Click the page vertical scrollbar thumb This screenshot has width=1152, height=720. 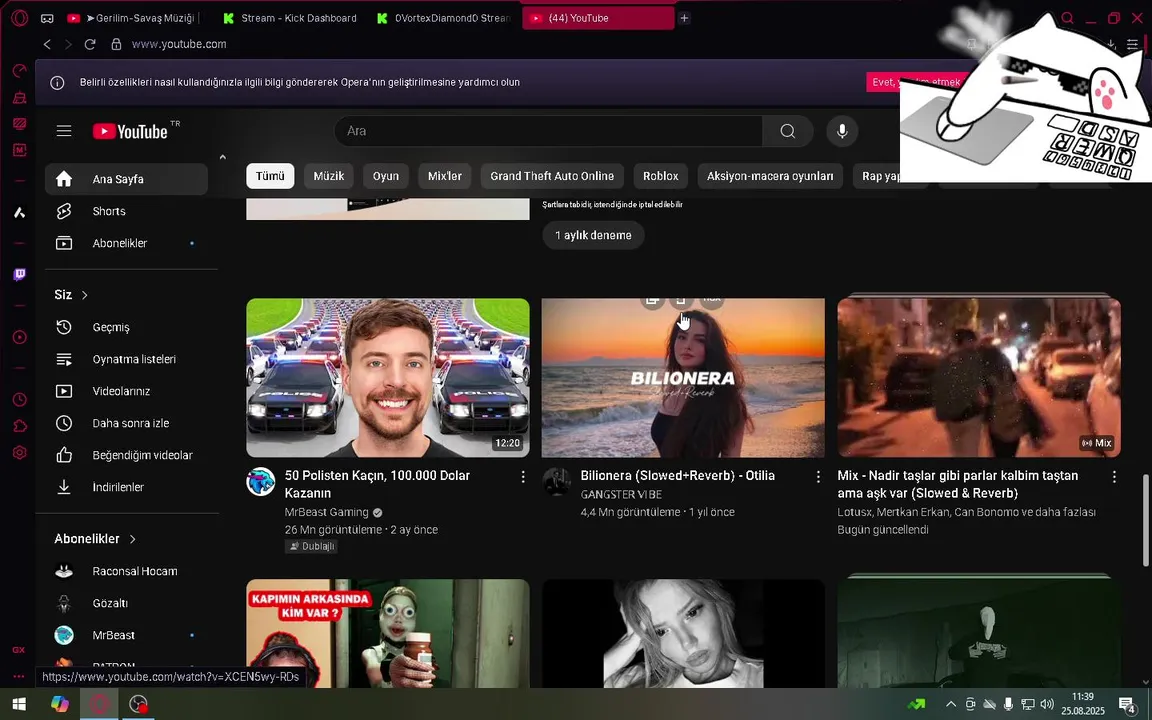tap(1146, 519)
